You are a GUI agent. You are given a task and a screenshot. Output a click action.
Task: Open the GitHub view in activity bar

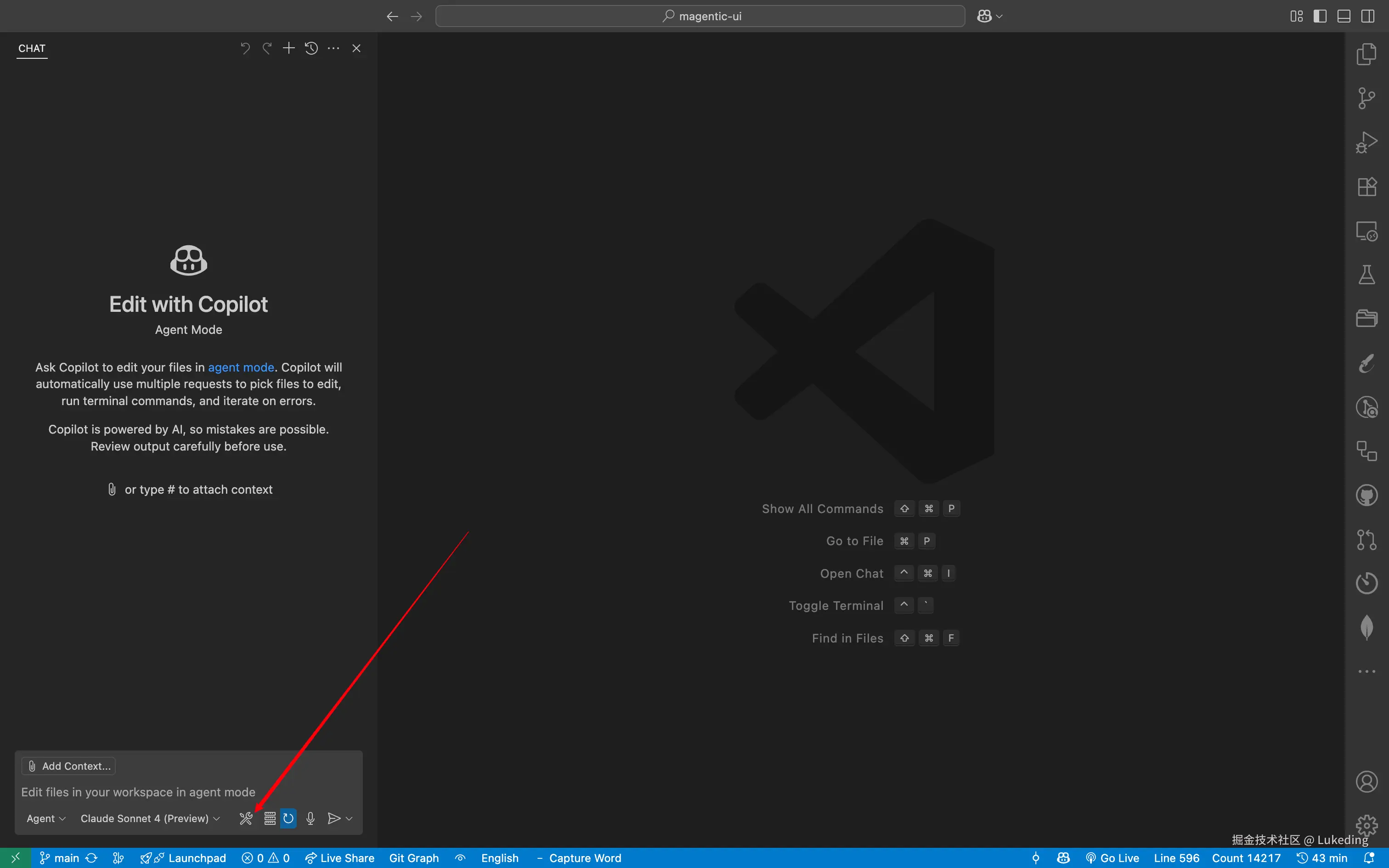coord(1366,496)
